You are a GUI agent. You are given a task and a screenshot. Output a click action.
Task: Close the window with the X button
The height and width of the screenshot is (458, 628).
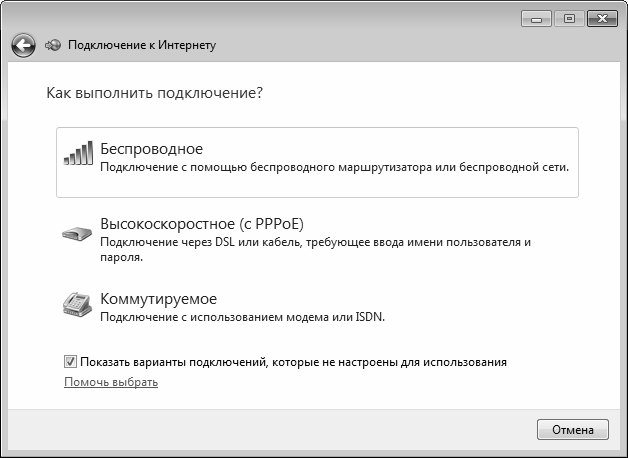click(x=601, y=18)
